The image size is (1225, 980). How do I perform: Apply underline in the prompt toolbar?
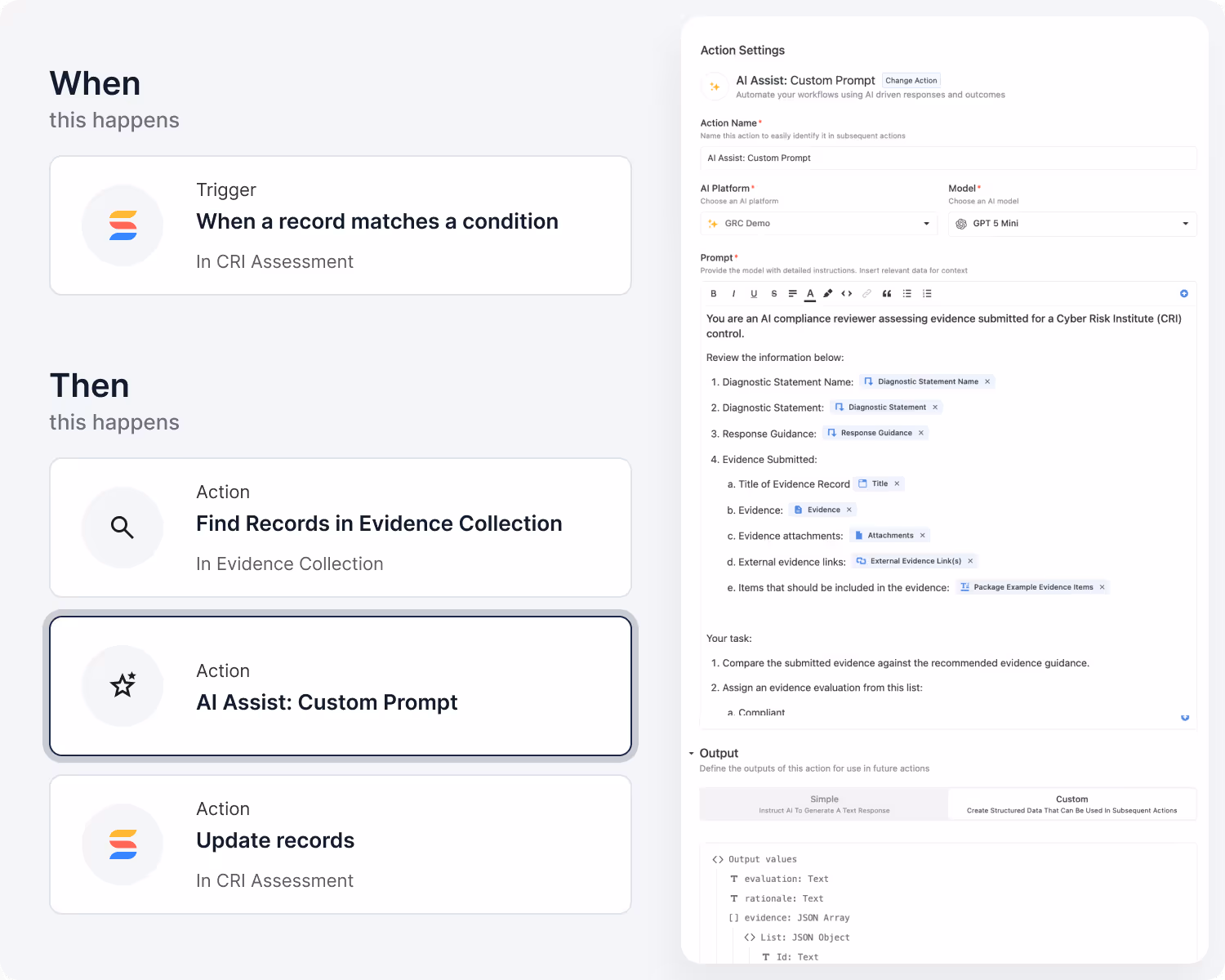[x=754, y=293]
